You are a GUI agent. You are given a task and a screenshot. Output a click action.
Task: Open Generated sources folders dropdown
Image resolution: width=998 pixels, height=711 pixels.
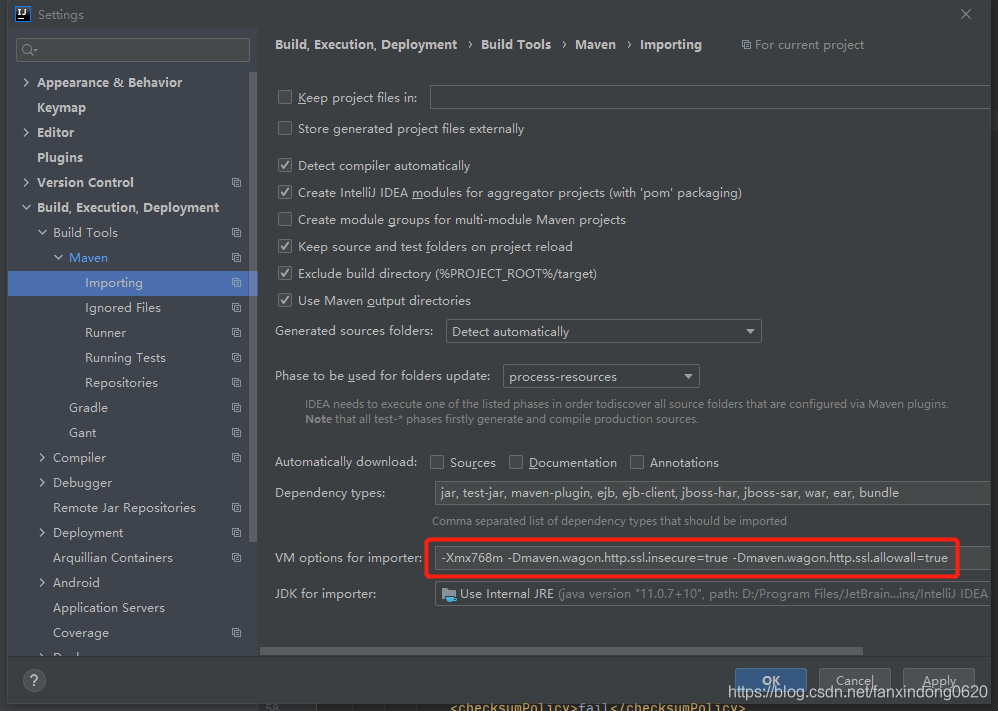coord(603,332)
